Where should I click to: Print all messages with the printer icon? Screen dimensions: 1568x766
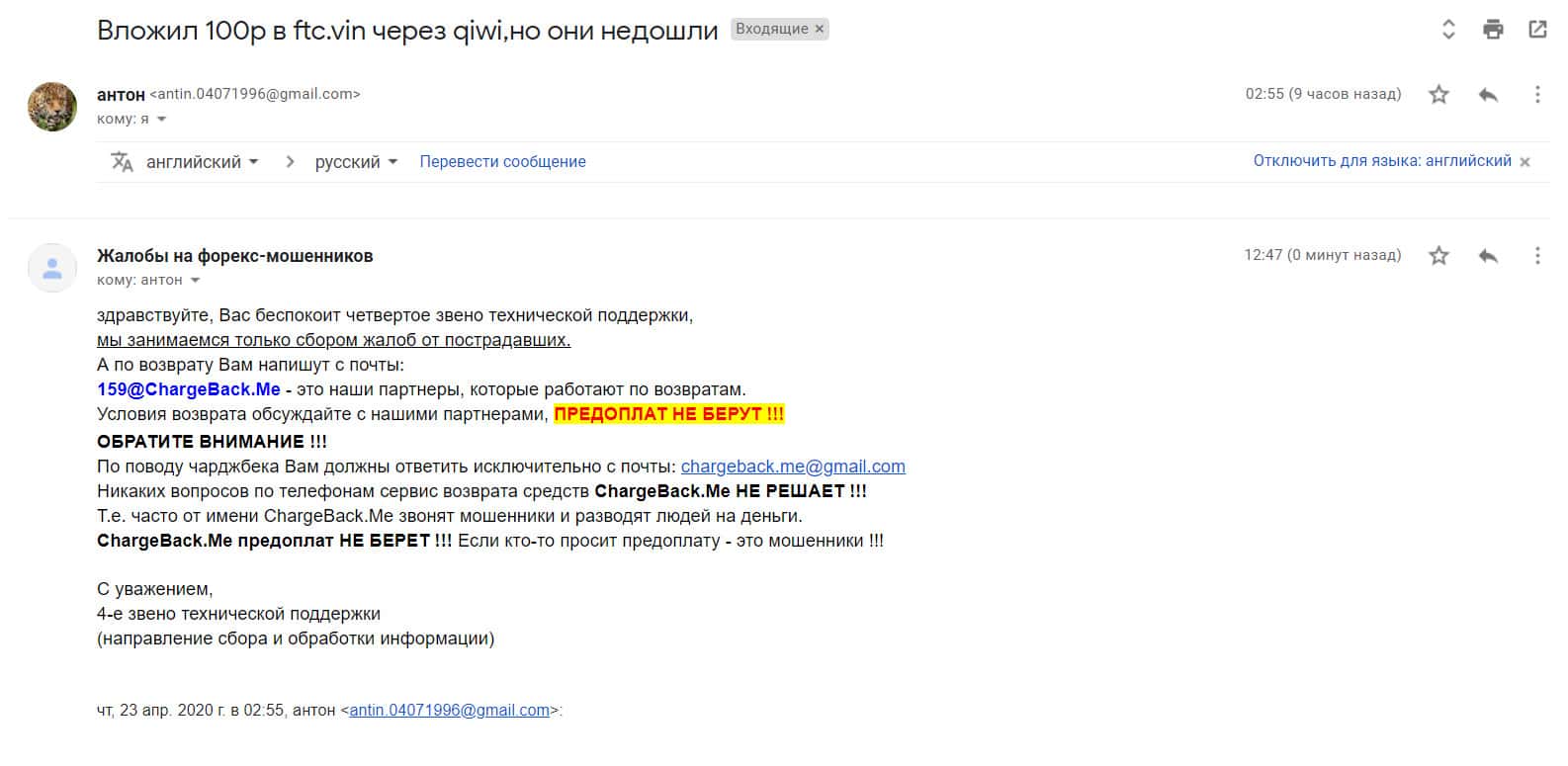[x=1493, y=30]
